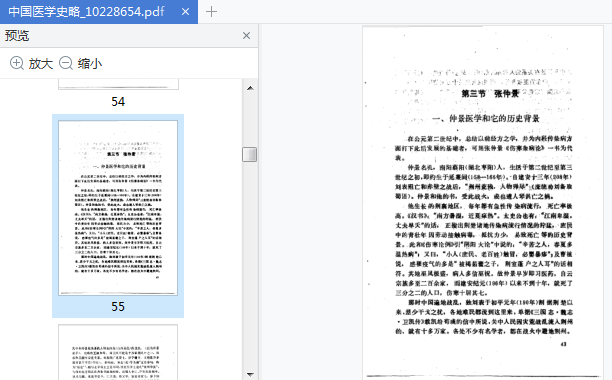Click thumbnail panel scroll up arrow

250,88
